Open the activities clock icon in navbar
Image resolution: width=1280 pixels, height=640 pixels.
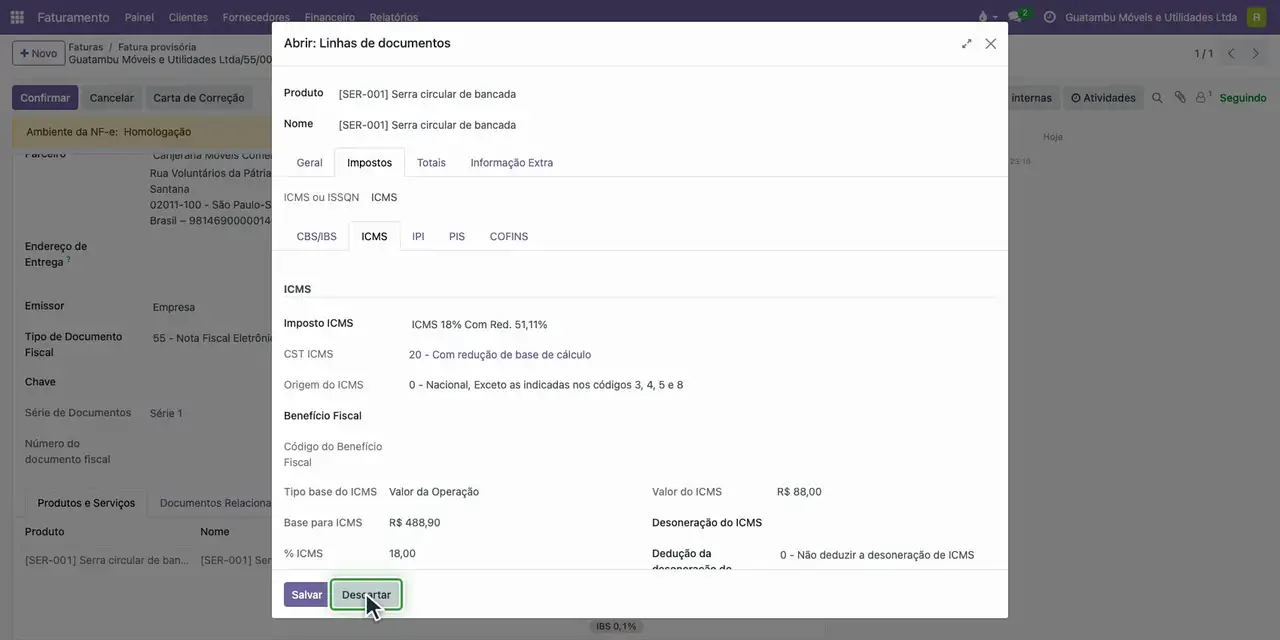point(1049,17)
